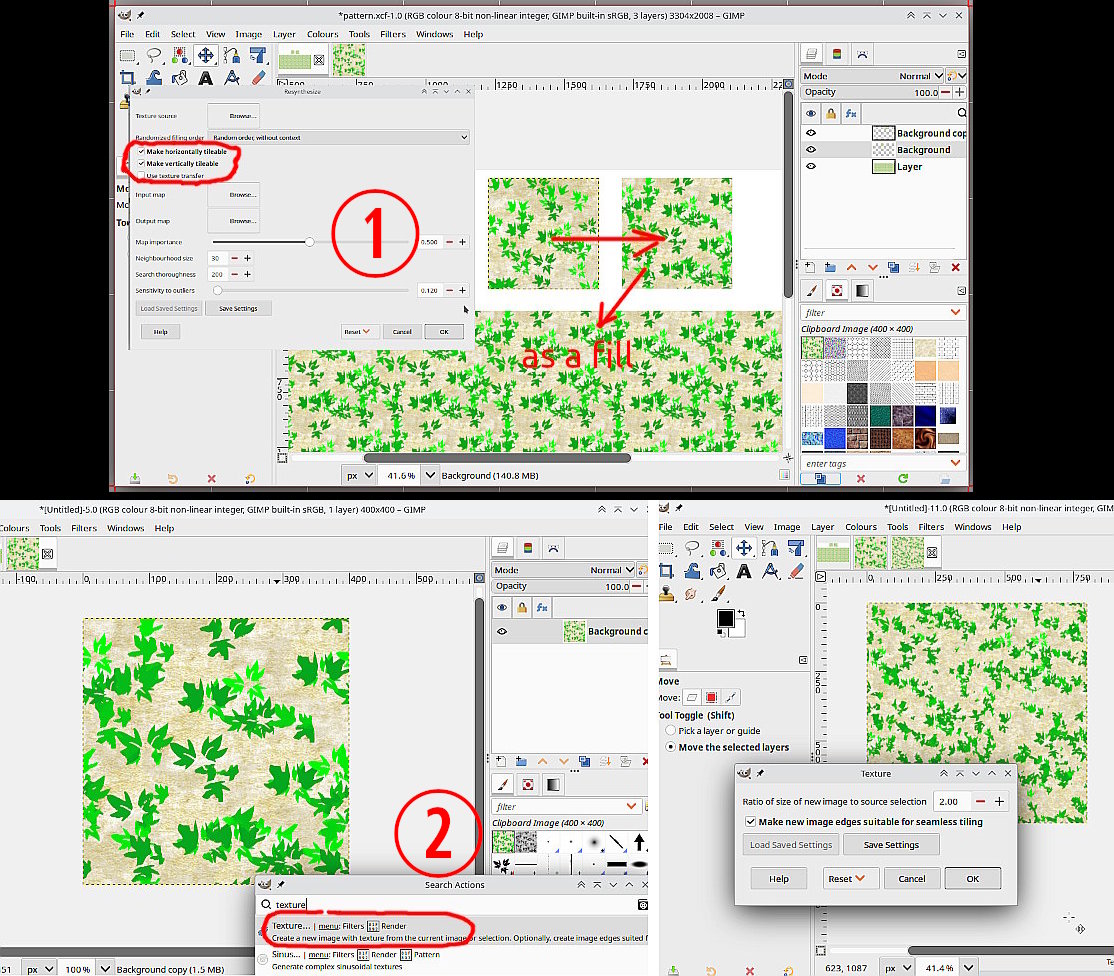Create a new layer in the pattern.xcf layers panel
This screenshot has width=1114, height=976.
[x=809, y=268]
